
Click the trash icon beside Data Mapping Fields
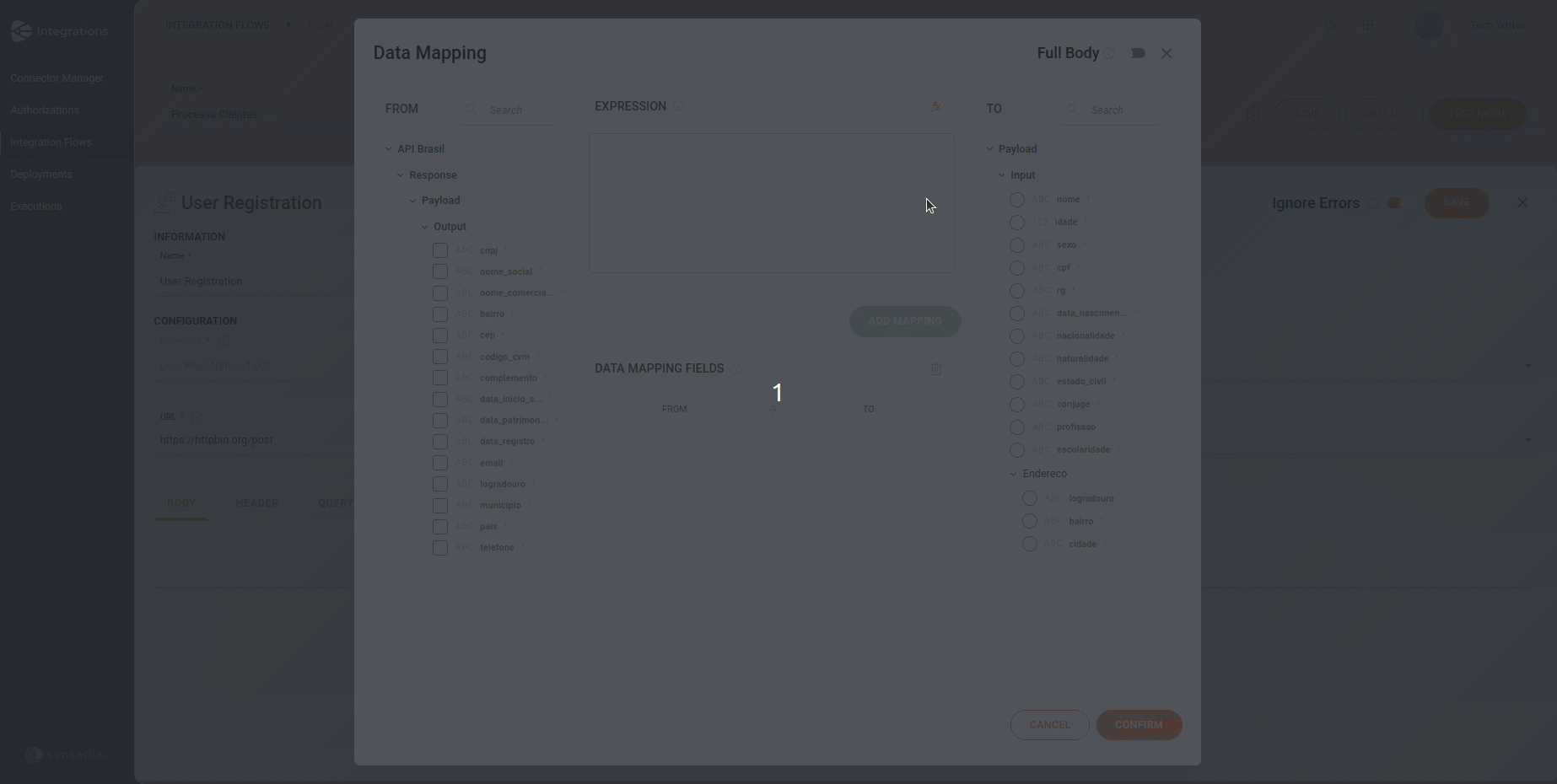pos(936,369)
